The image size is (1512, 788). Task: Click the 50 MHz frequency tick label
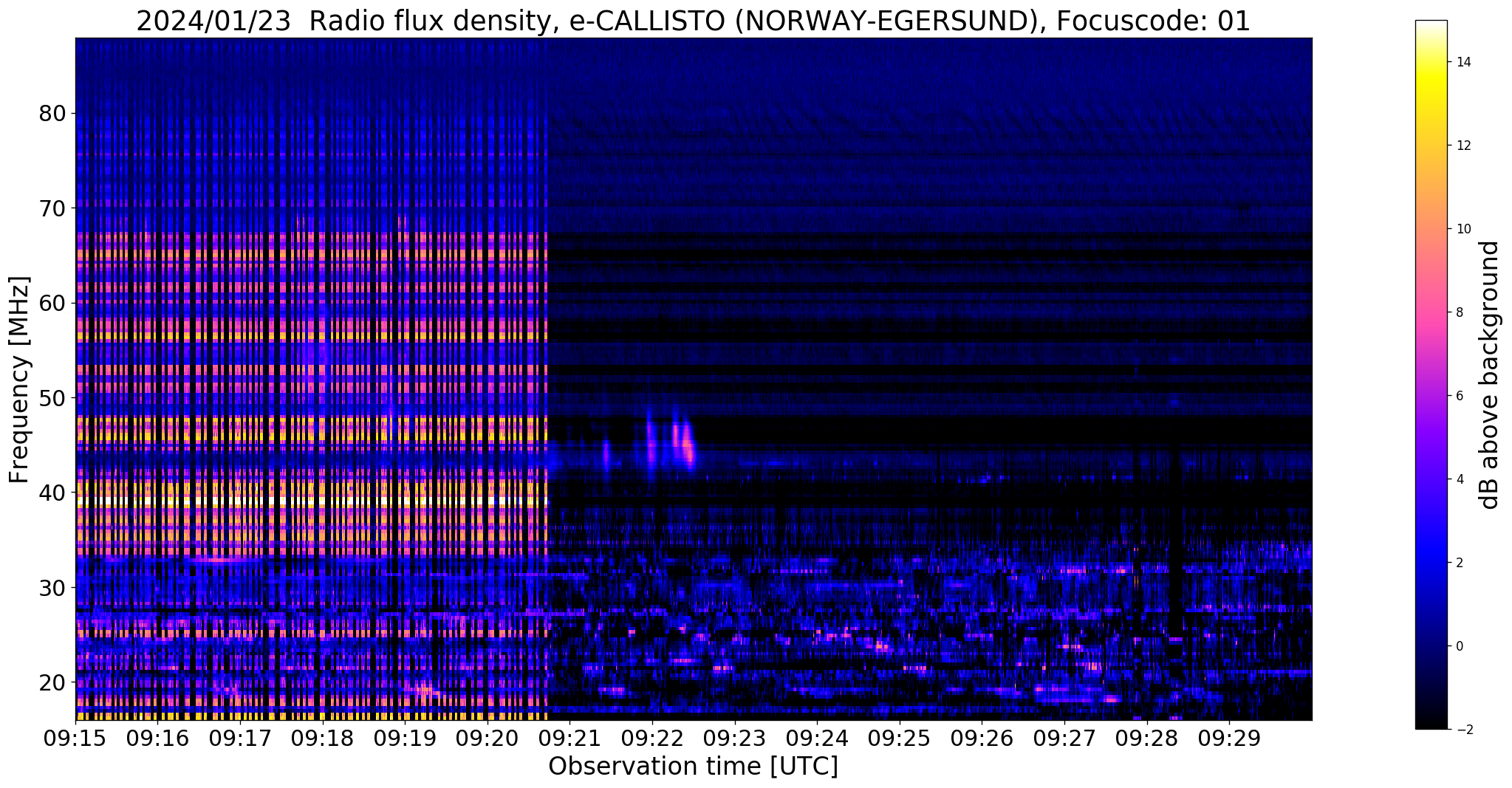(x=52, y=397)
